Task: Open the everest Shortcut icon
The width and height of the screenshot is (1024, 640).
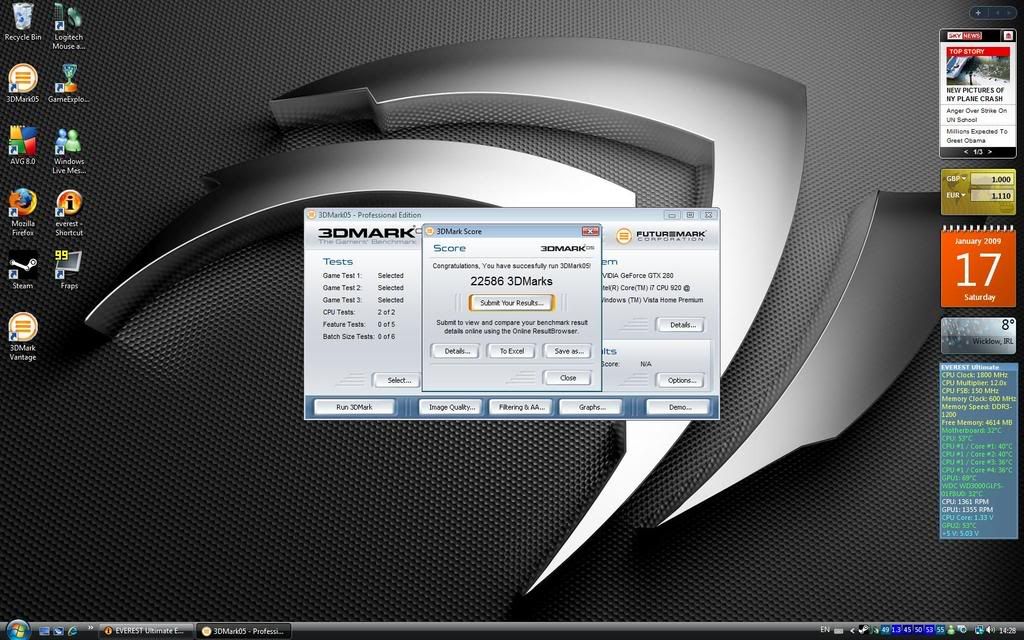Action: tap(69, 212)
